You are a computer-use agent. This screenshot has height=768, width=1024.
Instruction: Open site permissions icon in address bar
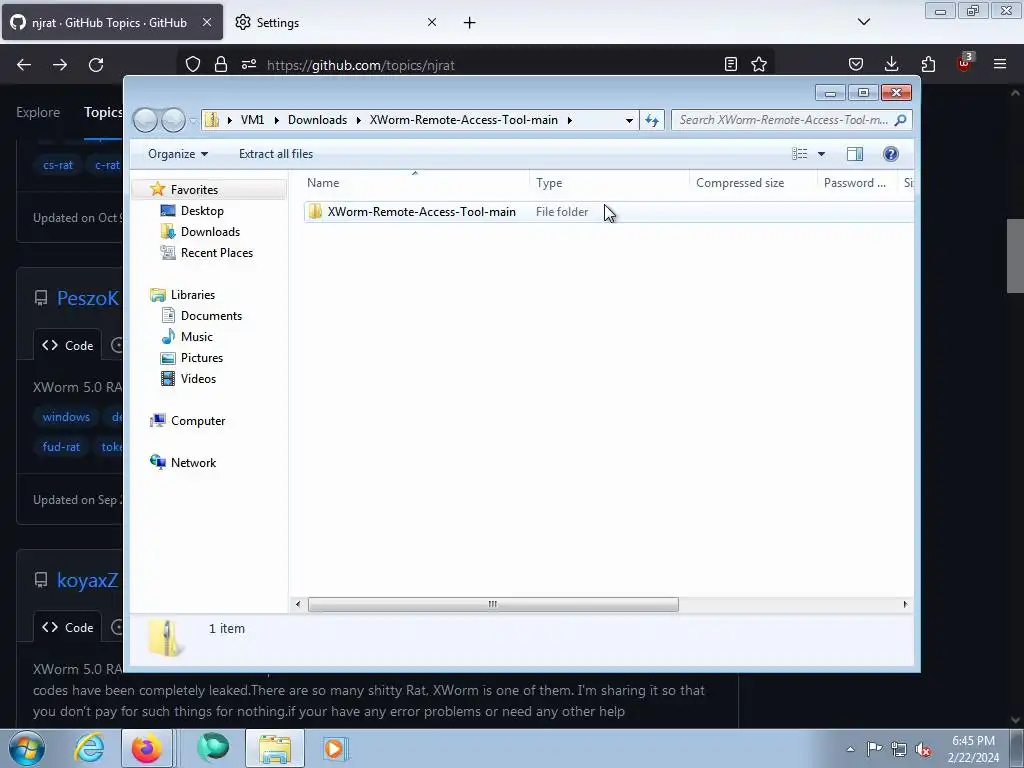249,65
